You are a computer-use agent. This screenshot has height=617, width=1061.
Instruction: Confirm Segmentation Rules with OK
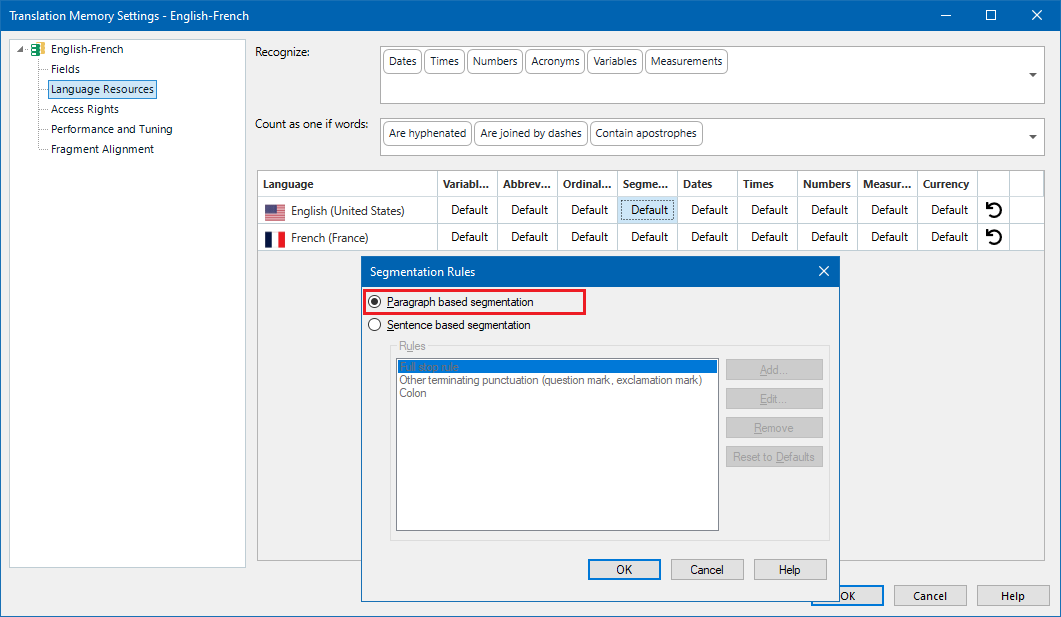click(x=624, y=570)
